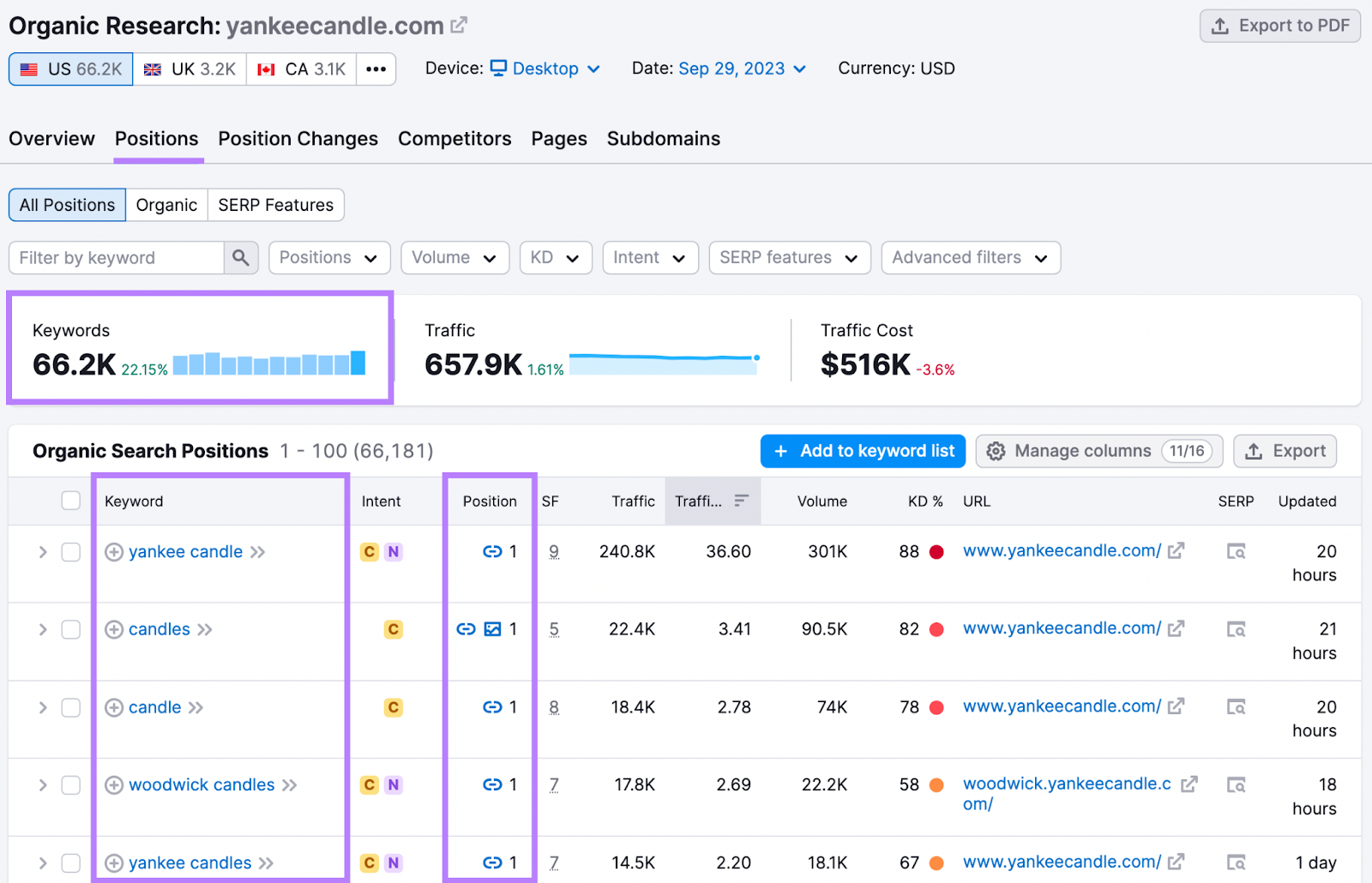This screenshot has height=883, width=1372.
Task: Click the Export to PDF button
Action: [x=1280, y=26]
